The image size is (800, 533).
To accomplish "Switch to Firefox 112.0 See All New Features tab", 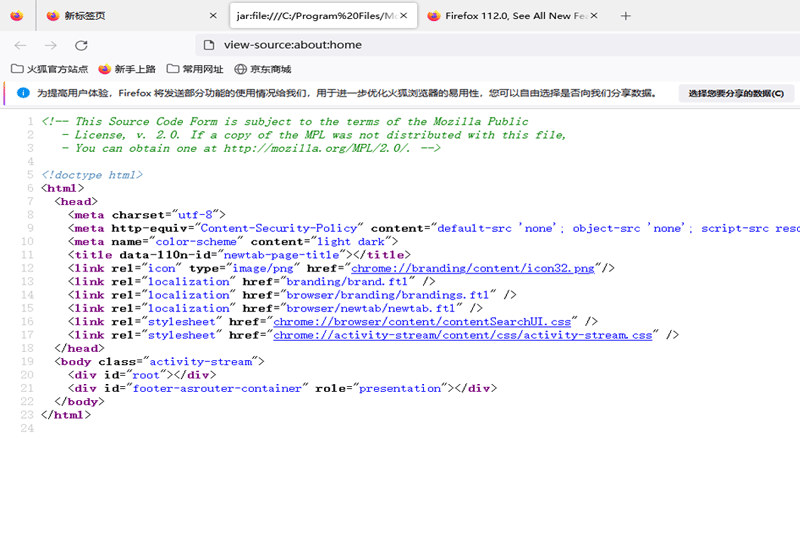I will pyautogui.click(x=510, y=16).
